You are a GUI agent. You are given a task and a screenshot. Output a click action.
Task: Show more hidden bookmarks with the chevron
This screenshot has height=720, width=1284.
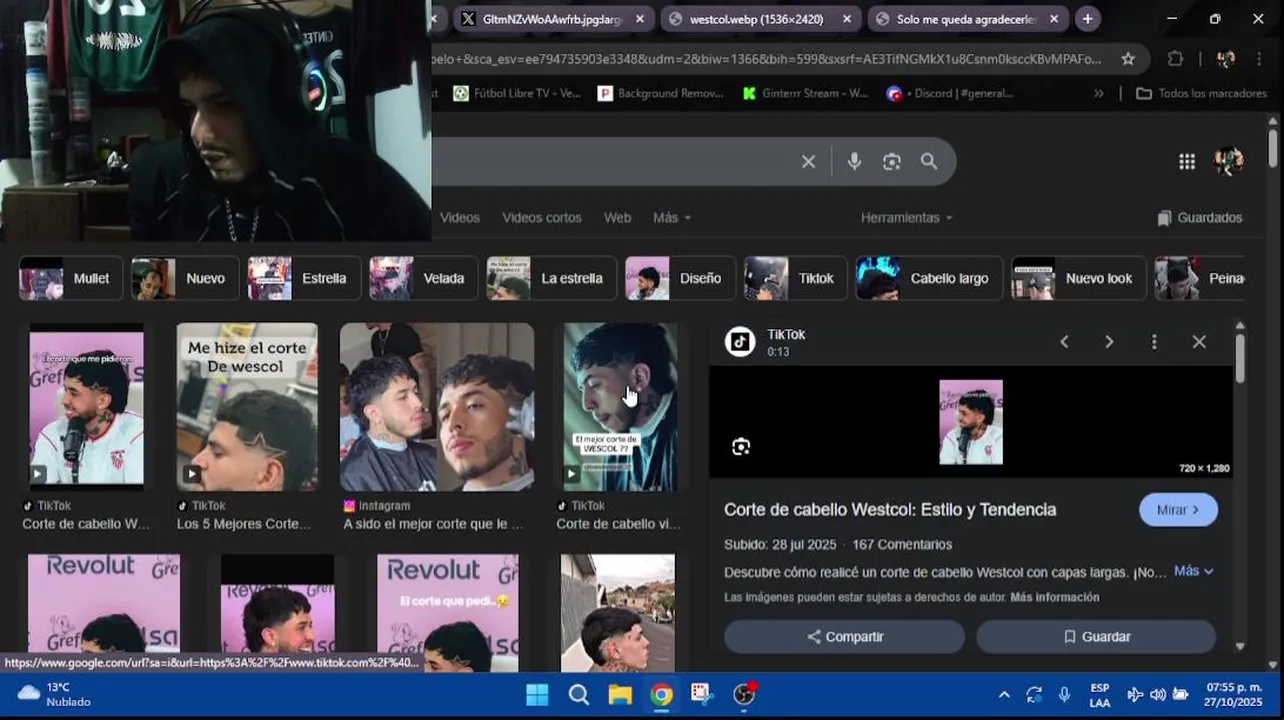(x=1099, y=94)
